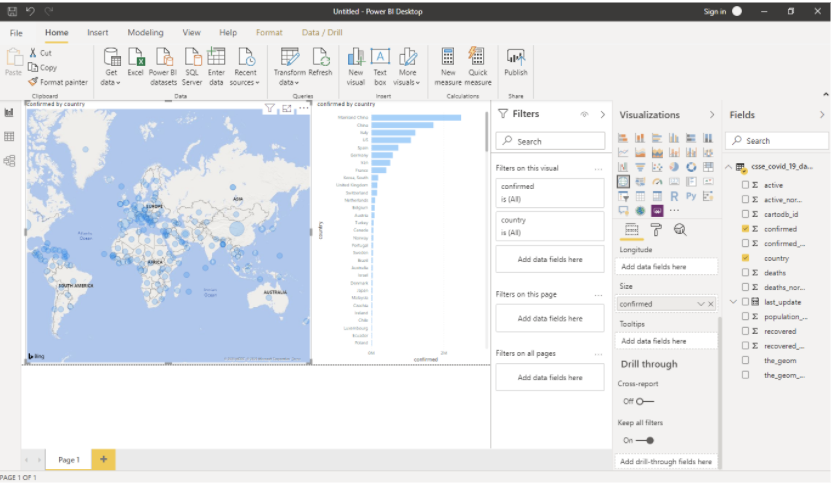This screenshot has height=488, width=834.
Task: Remove confirmed from the Size well
Action: click(711, 304)
